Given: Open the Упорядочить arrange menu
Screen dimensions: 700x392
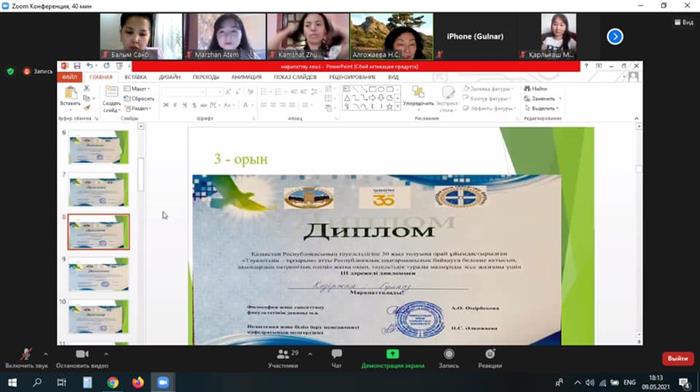Looking at the screenshot, I should point(418,97).
